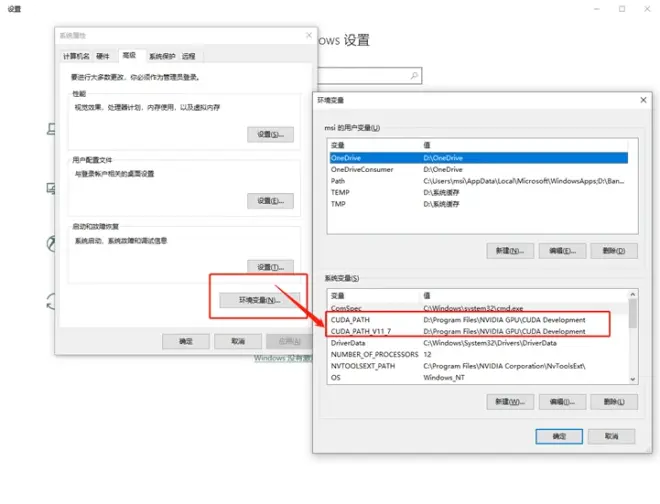This screenshot has width=660, height=504.
Task: Select the TMP user variable row
Action: pyautogui.click(x=479, y=204)
